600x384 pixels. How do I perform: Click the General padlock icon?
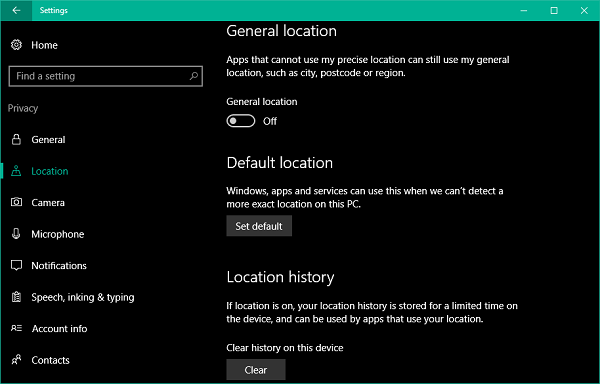[16, 140]
